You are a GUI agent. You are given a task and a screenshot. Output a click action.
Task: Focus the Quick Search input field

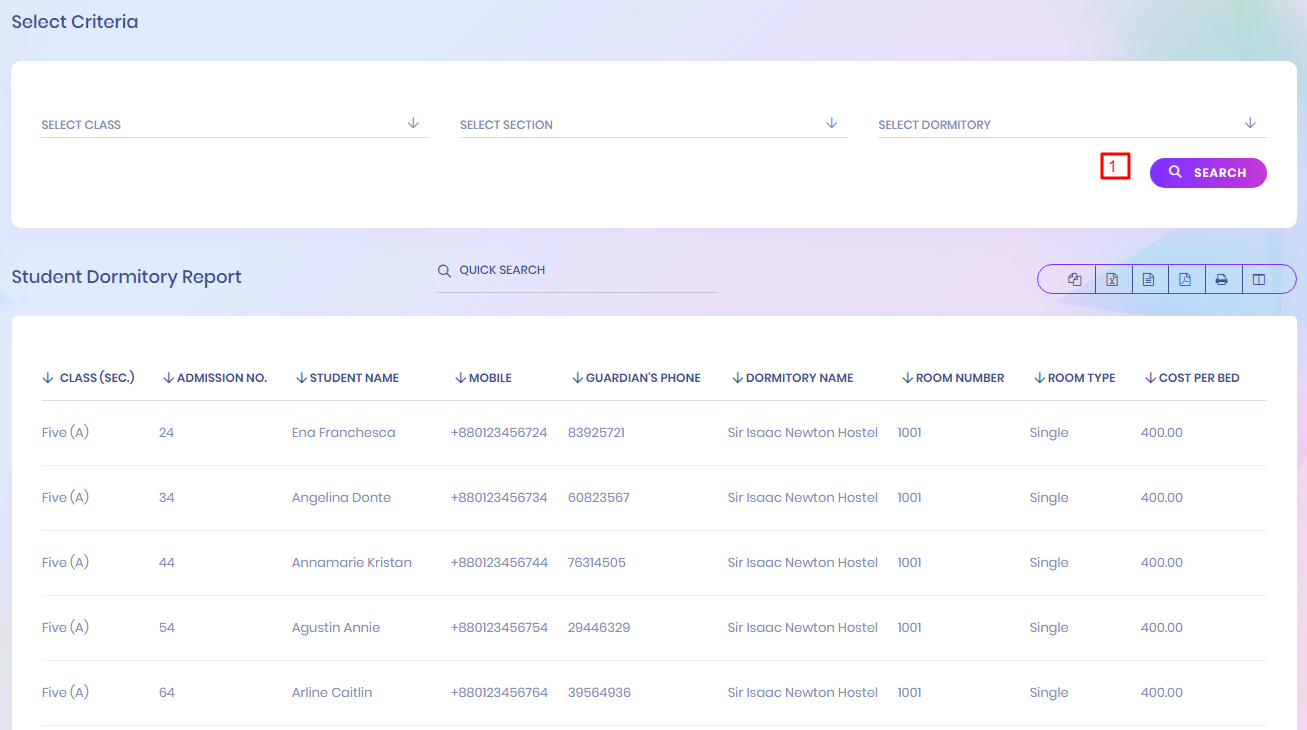585,271
